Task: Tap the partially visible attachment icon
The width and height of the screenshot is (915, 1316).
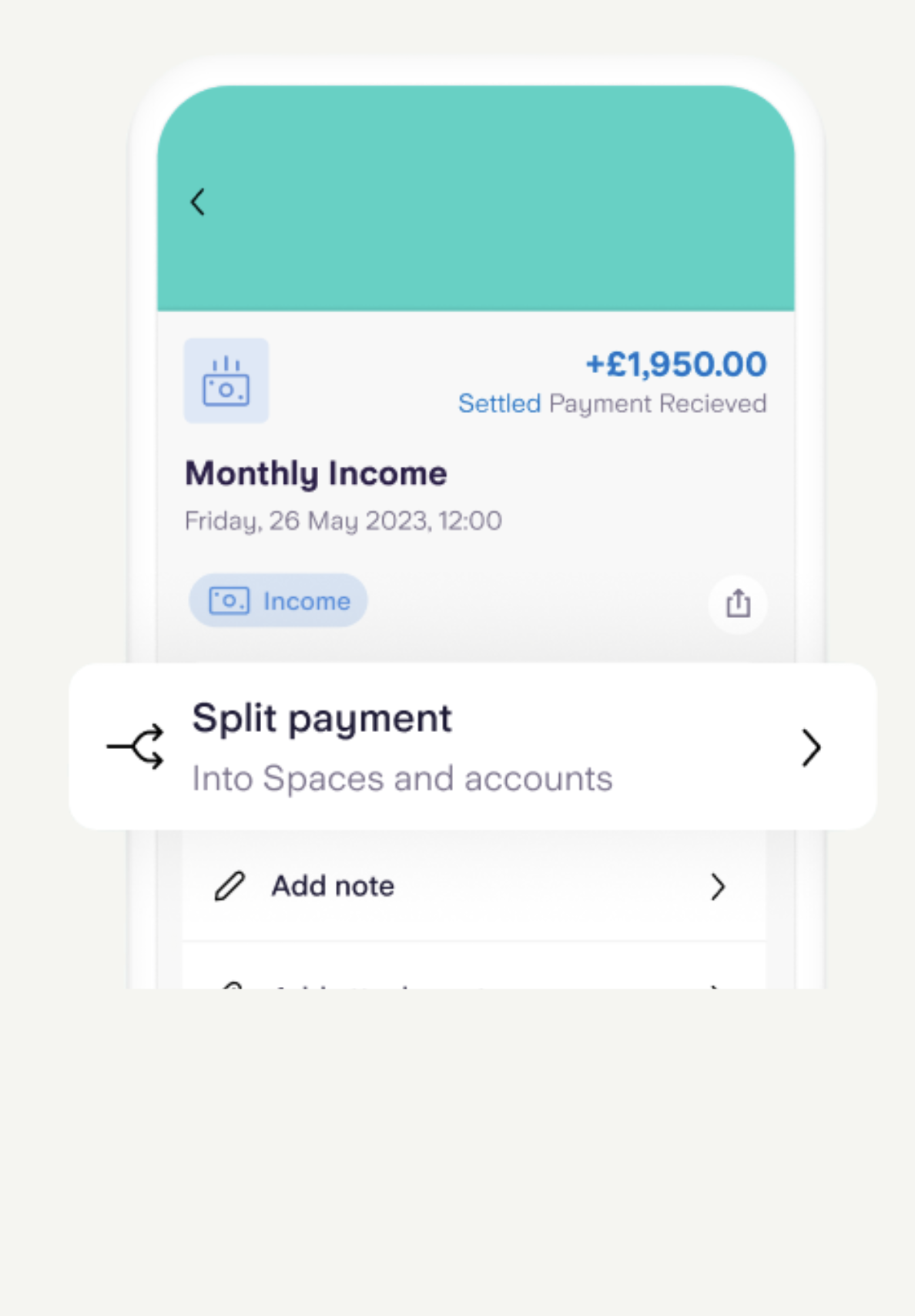Action: pyautogui.click(x=231, y=985)
